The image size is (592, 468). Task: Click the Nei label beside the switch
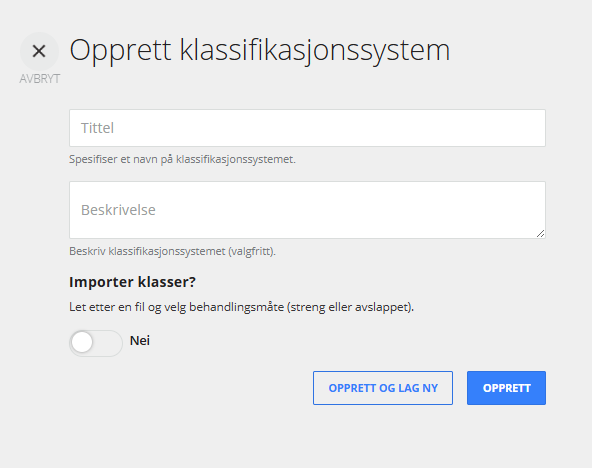pyautogui.click(x=140, y=340)
